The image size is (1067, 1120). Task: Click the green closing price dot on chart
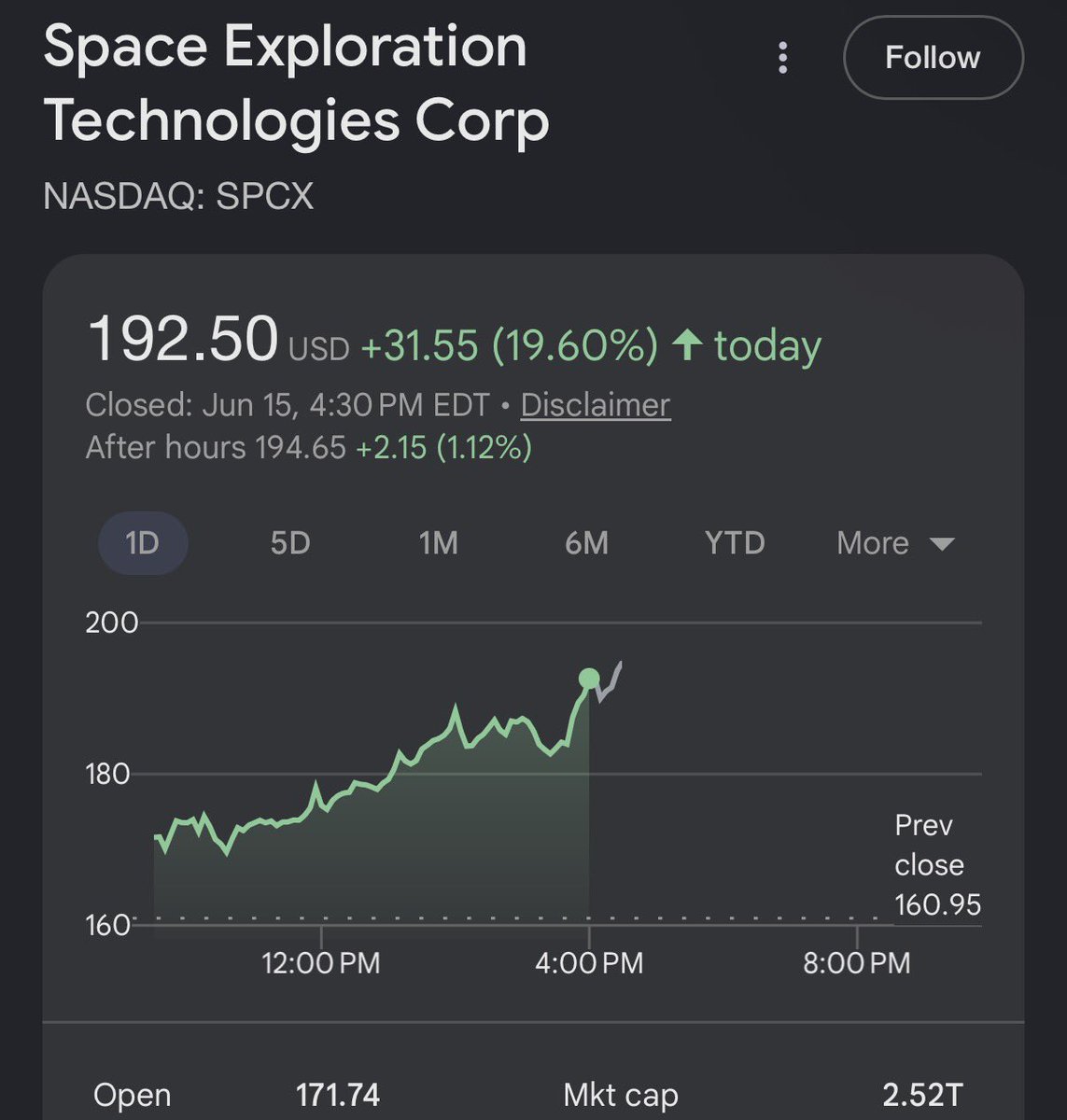coord(589,679)
